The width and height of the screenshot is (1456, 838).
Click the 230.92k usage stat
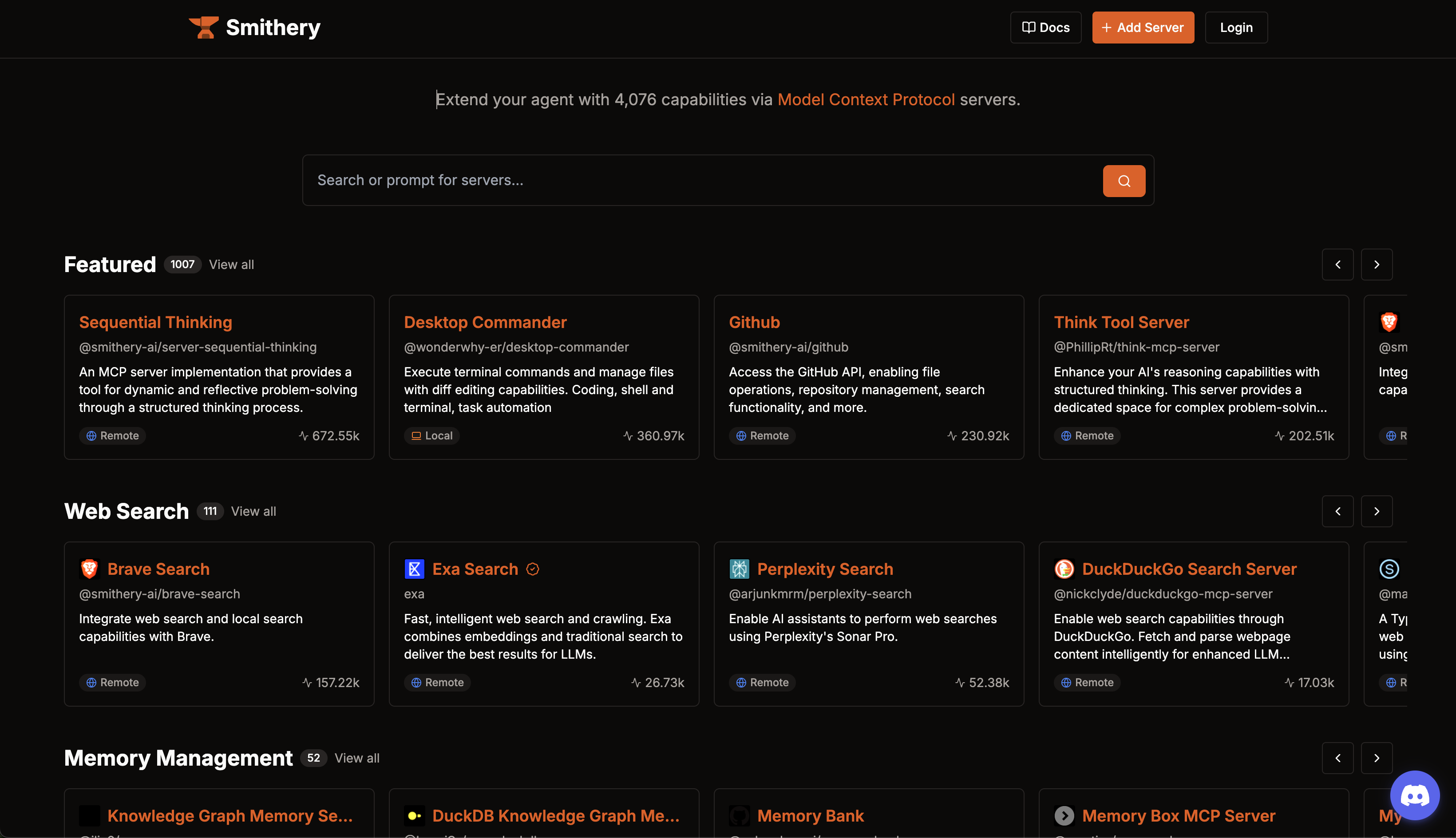pyautogui.click(x=978, y=436)
